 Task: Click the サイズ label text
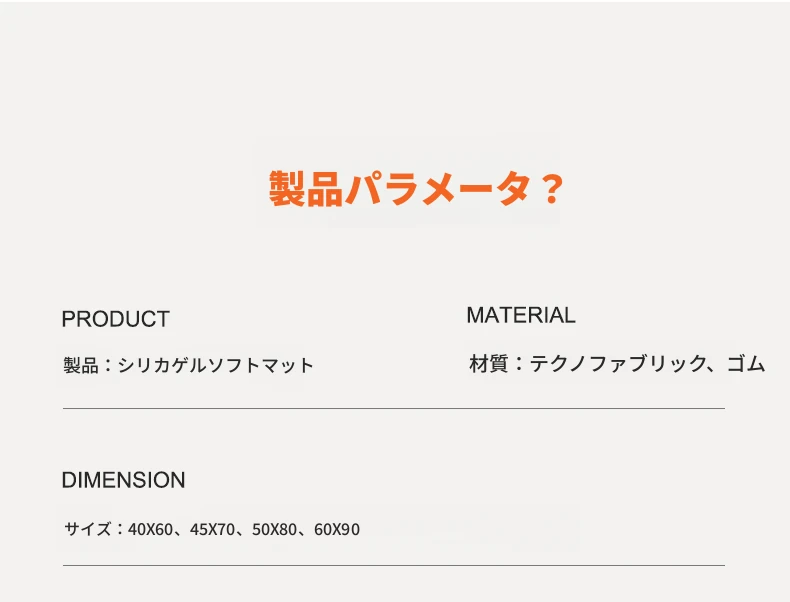click(88, 529)
